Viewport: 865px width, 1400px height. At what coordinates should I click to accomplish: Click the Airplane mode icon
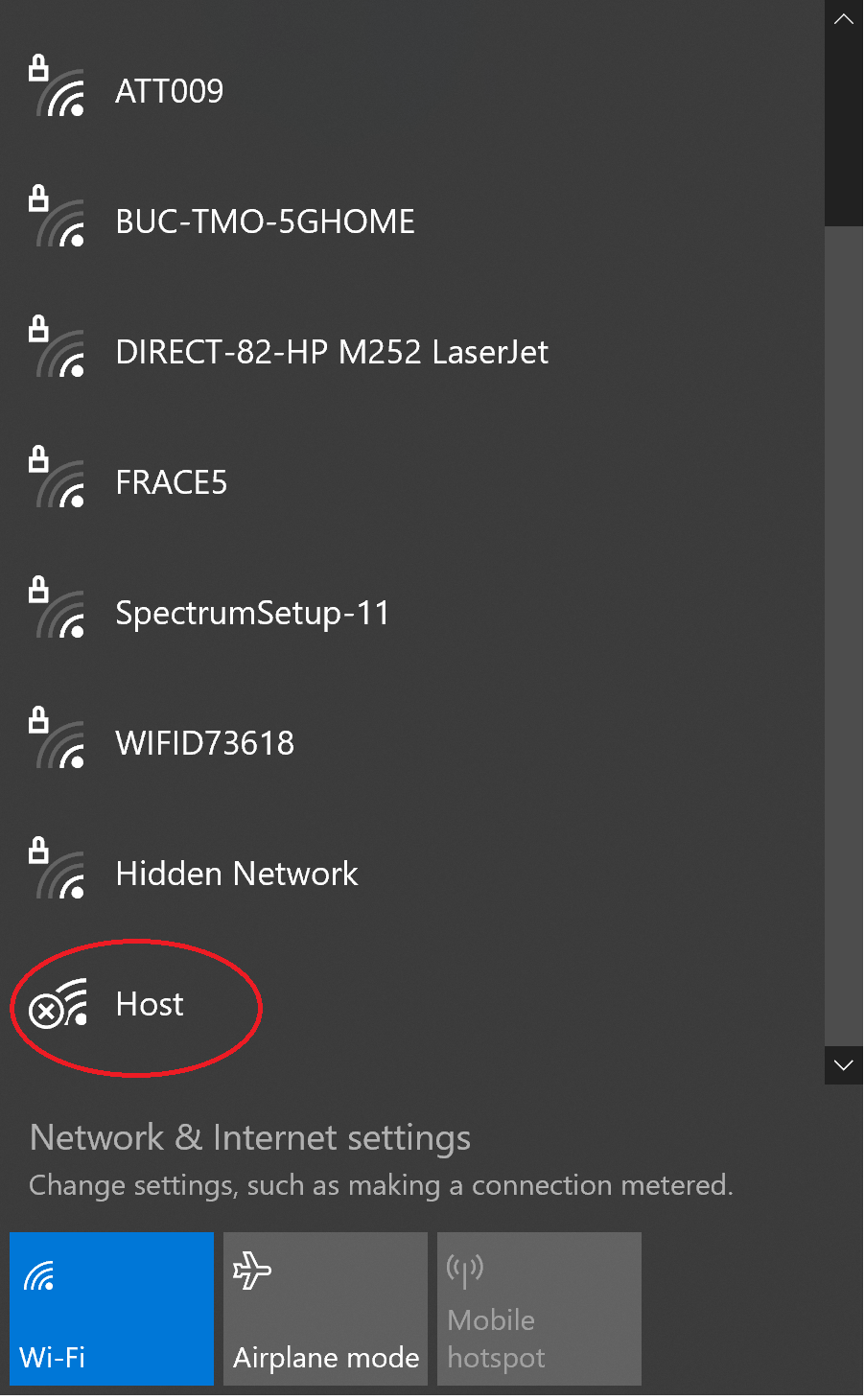(x=250, y=1269)
